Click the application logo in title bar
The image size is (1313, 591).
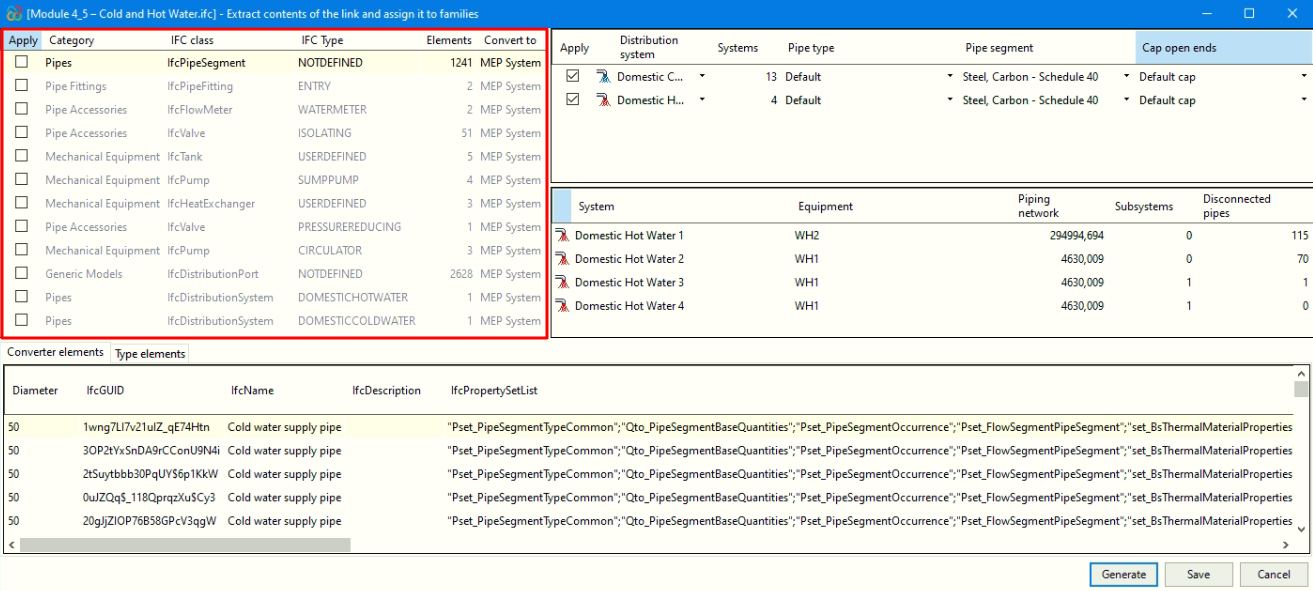13,14
